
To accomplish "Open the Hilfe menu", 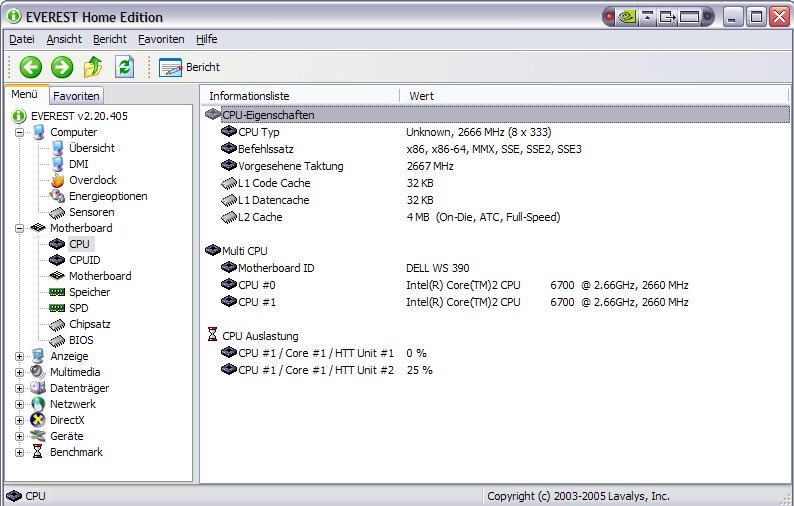I will pyautogui.click(x=207, y=39).
